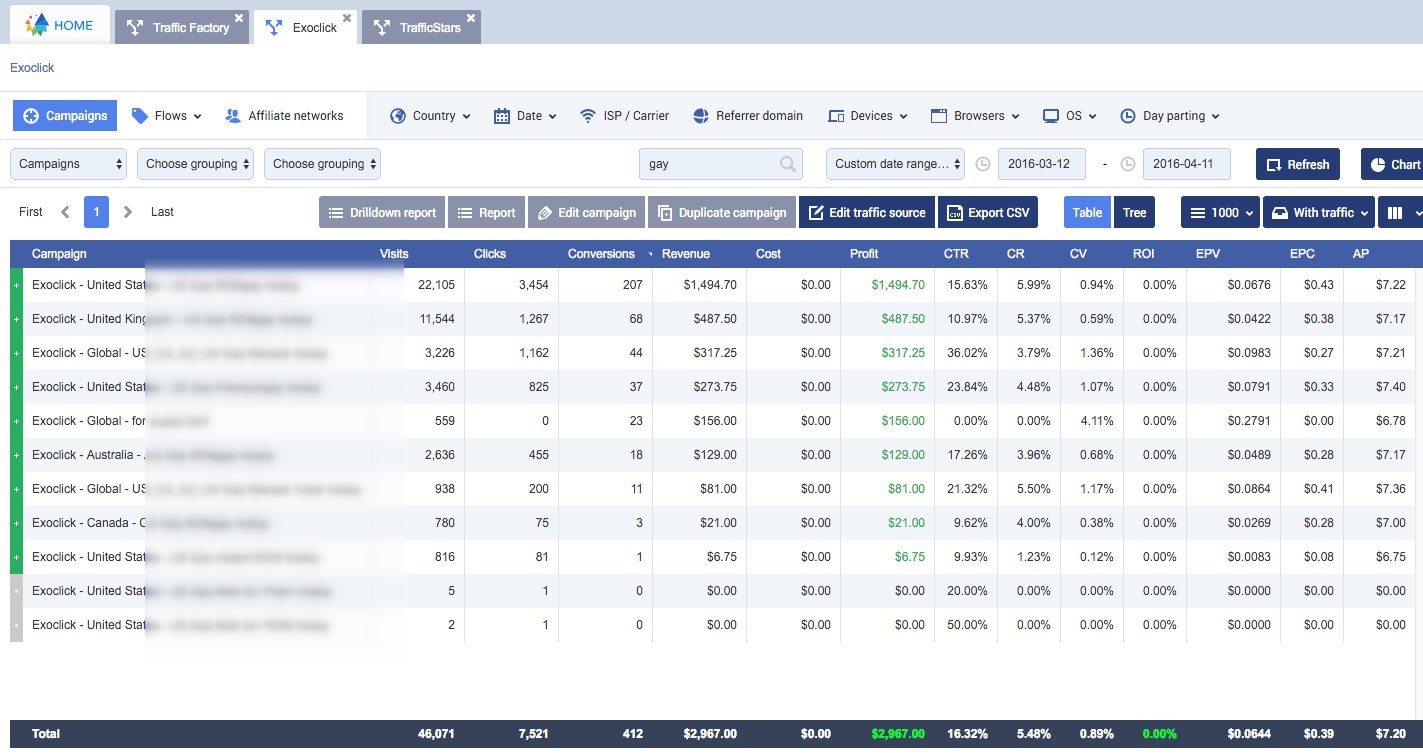This screenshot has width=1423, height=756.
Task: Click the next page arrow
Action: (127, 212)
